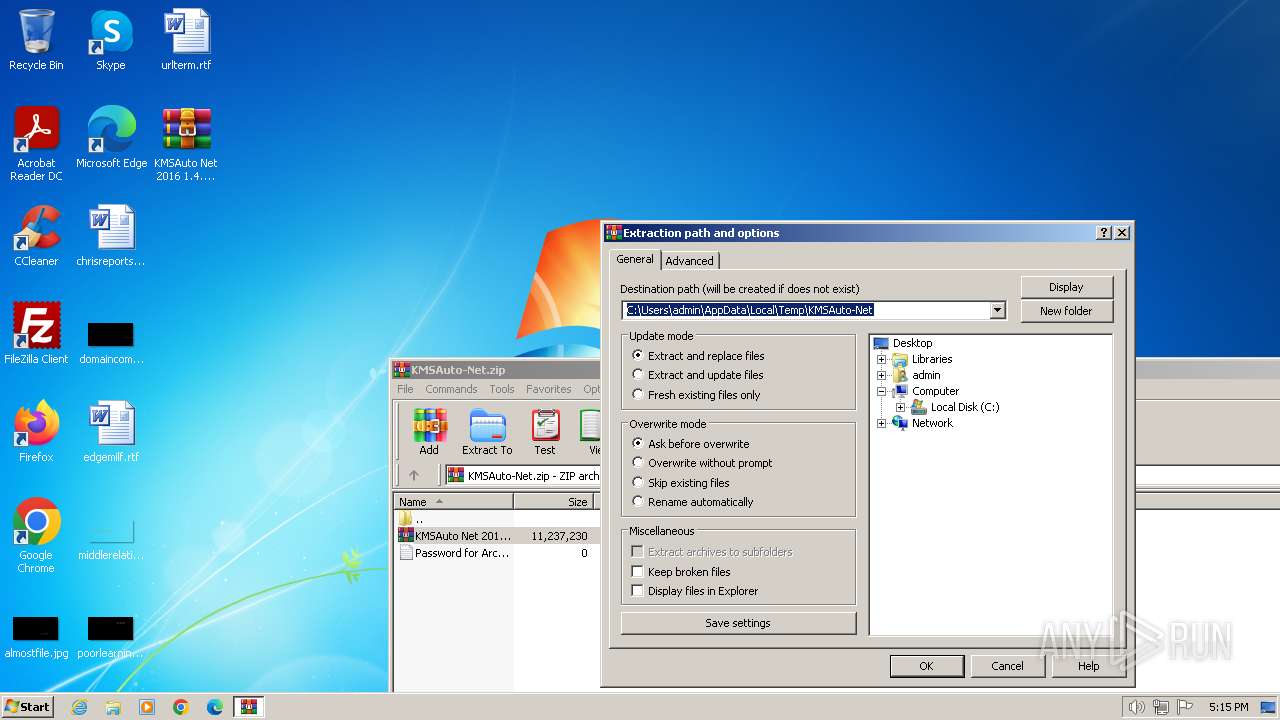Select the edgemilf.rtf desktop file
This screenshot has width=1280, height=720.
coord(111,432)
